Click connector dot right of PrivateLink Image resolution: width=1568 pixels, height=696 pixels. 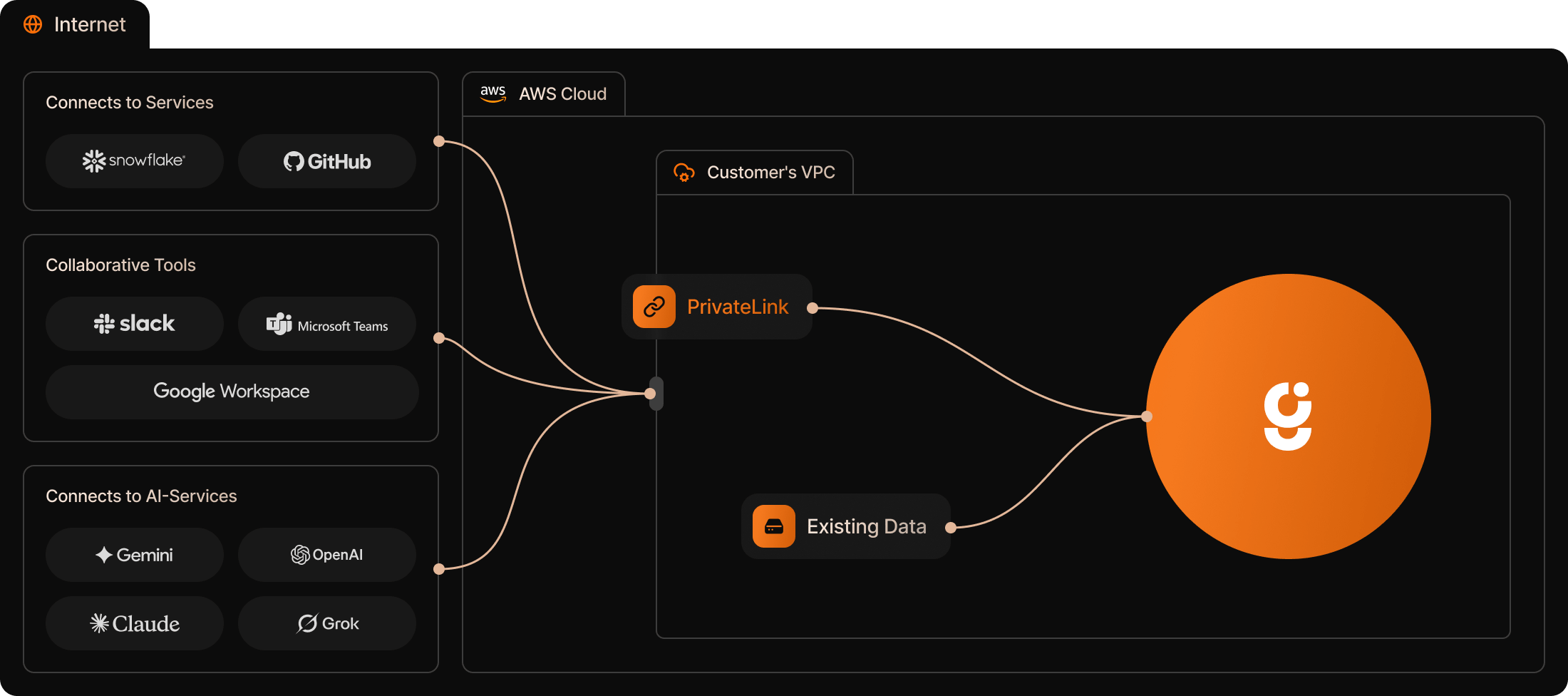point(813,308)
